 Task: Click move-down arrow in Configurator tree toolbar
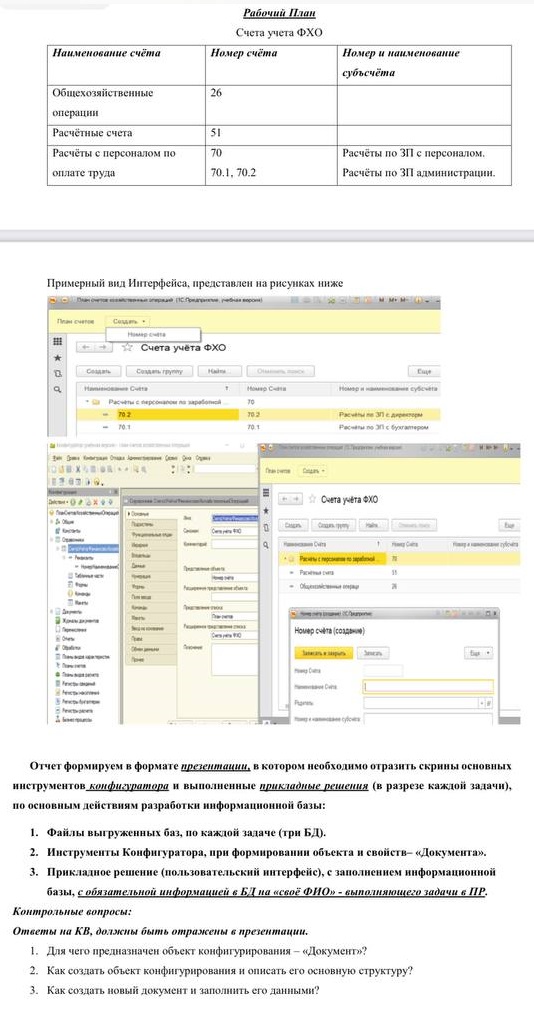click(110, 502)
